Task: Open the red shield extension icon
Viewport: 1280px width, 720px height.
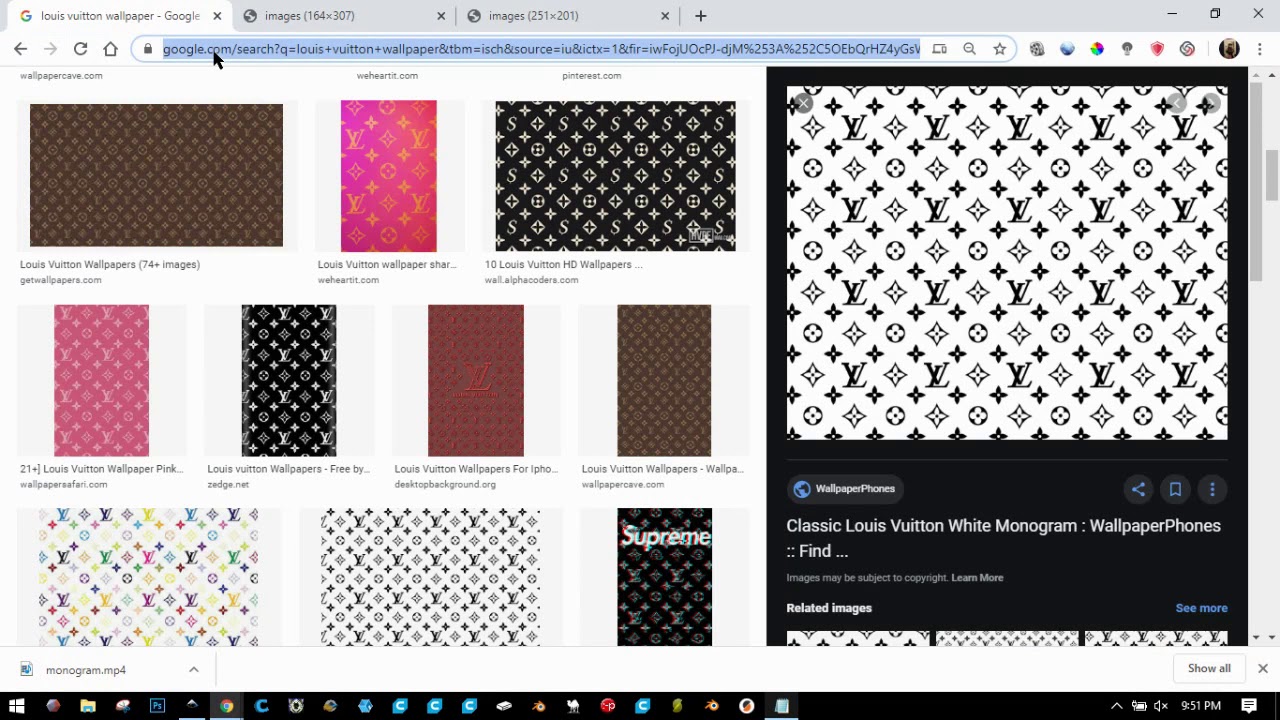Action: click(1157, 48)
